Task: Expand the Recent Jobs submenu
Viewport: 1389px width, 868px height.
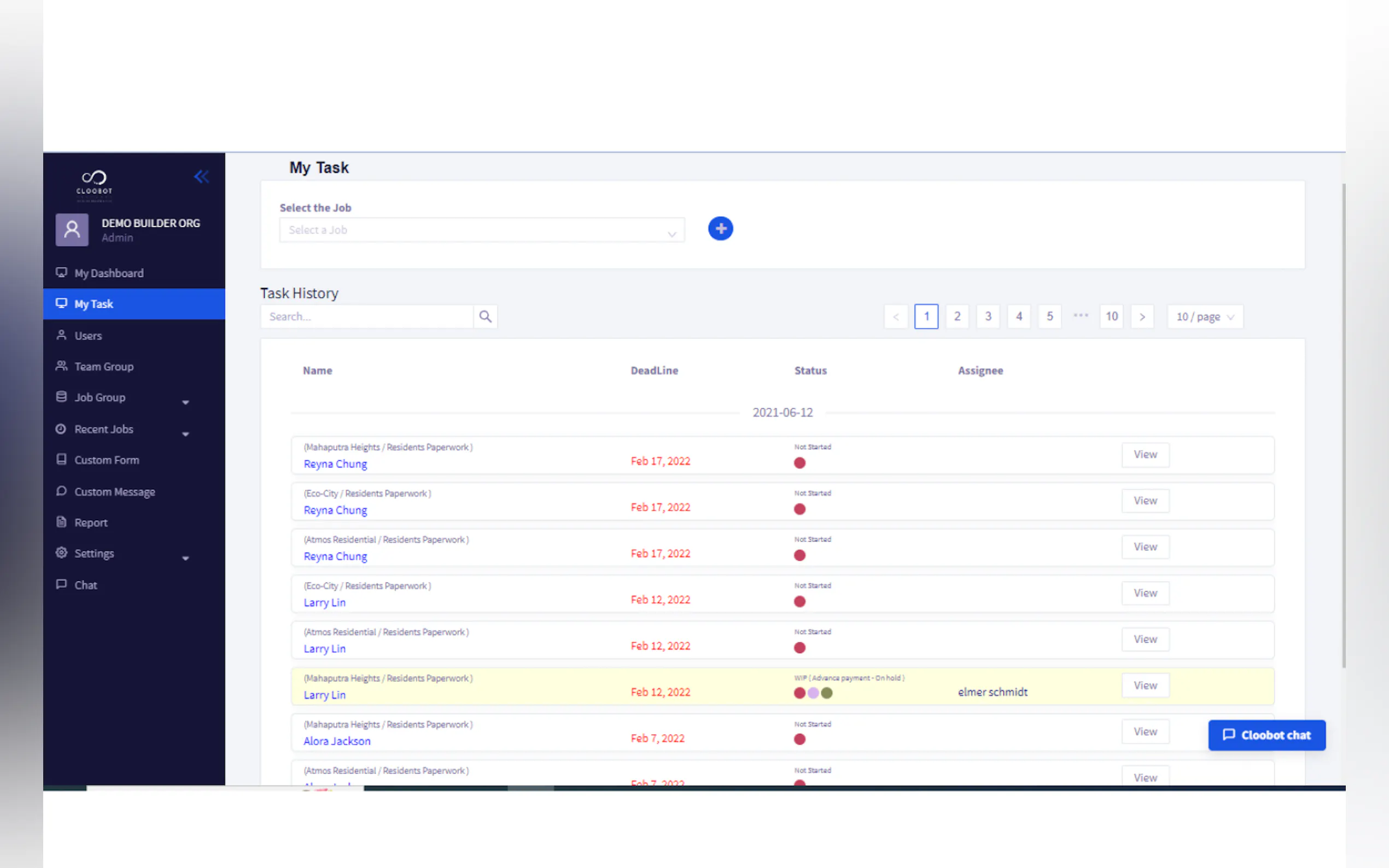Action: (x=185, y=433)
